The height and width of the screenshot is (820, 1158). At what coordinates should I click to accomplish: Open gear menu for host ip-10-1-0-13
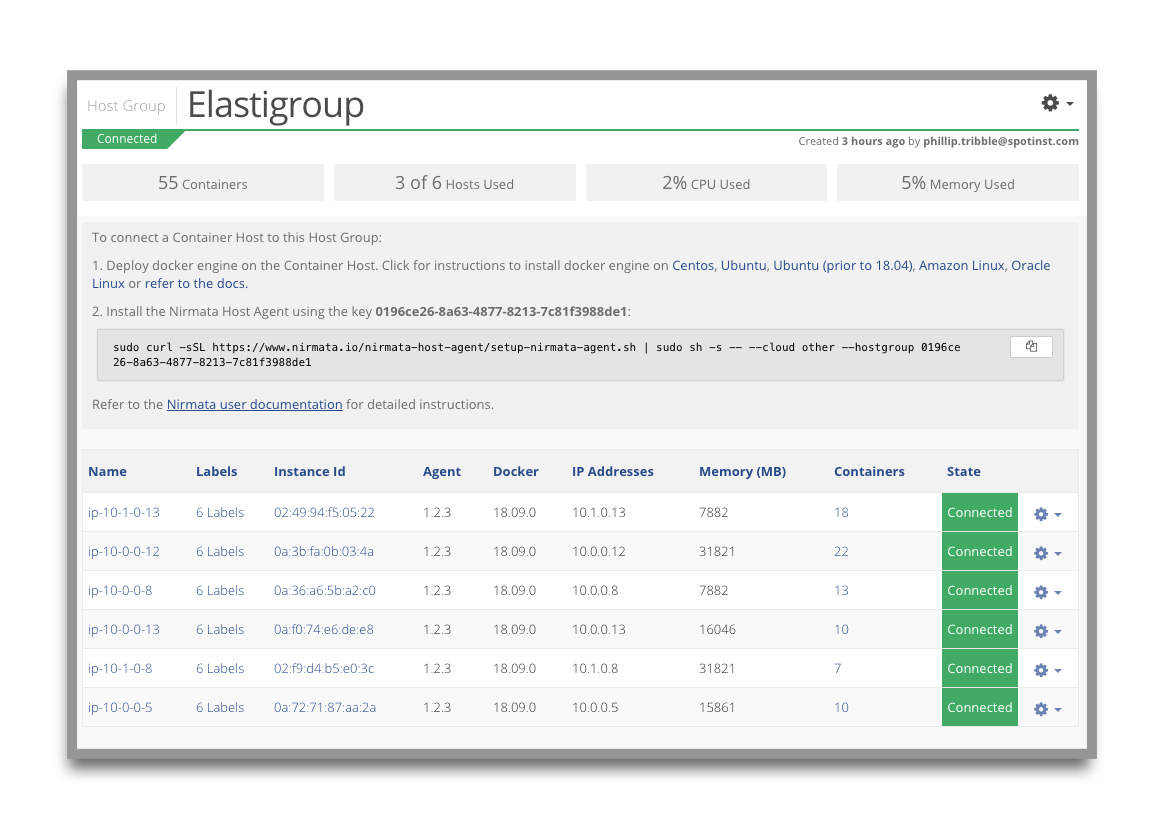[x=1047, y=514]
